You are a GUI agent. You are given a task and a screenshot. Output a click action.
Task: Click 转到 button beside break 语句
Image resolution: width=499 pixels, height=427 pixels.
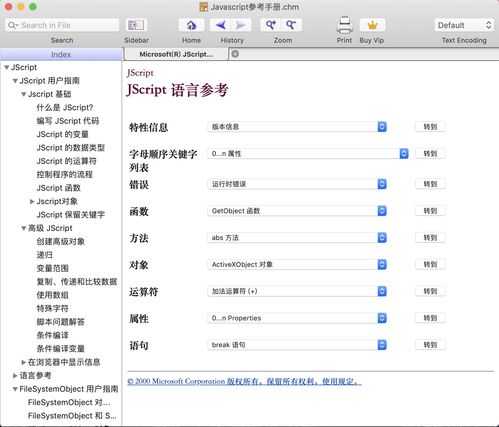tap(430, 345)
